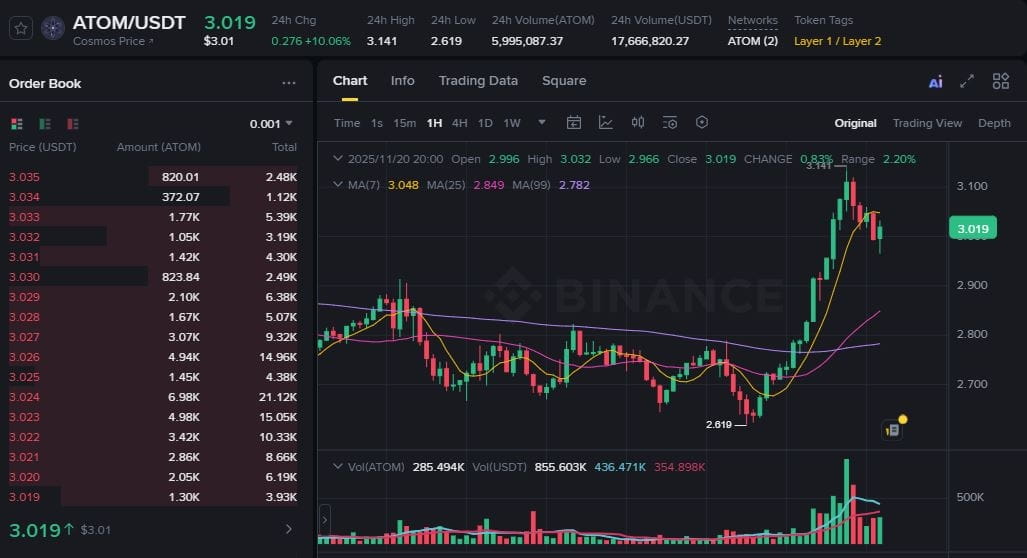Click the order list display settings icon

tap(670, 123)
